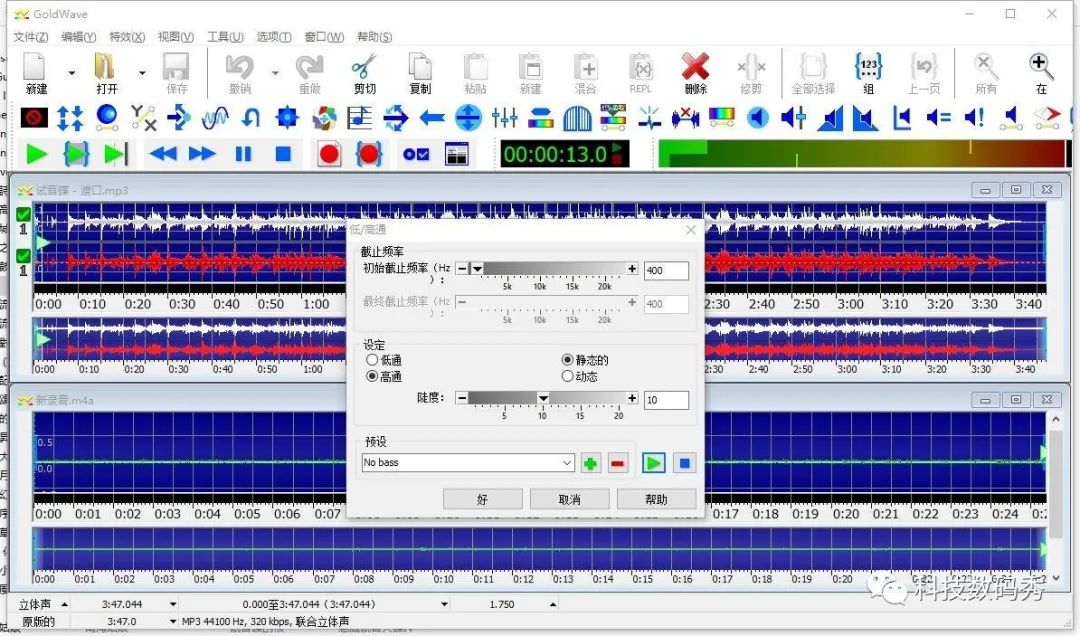Expand the dropdown arrow beside 新建
The image size is (1080, 636).
click(x=72, y=72)
